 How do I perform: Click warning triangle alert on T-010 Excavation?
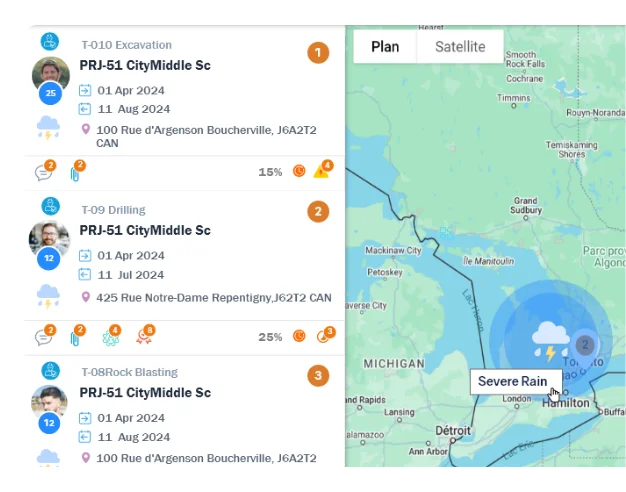(321, 171)
